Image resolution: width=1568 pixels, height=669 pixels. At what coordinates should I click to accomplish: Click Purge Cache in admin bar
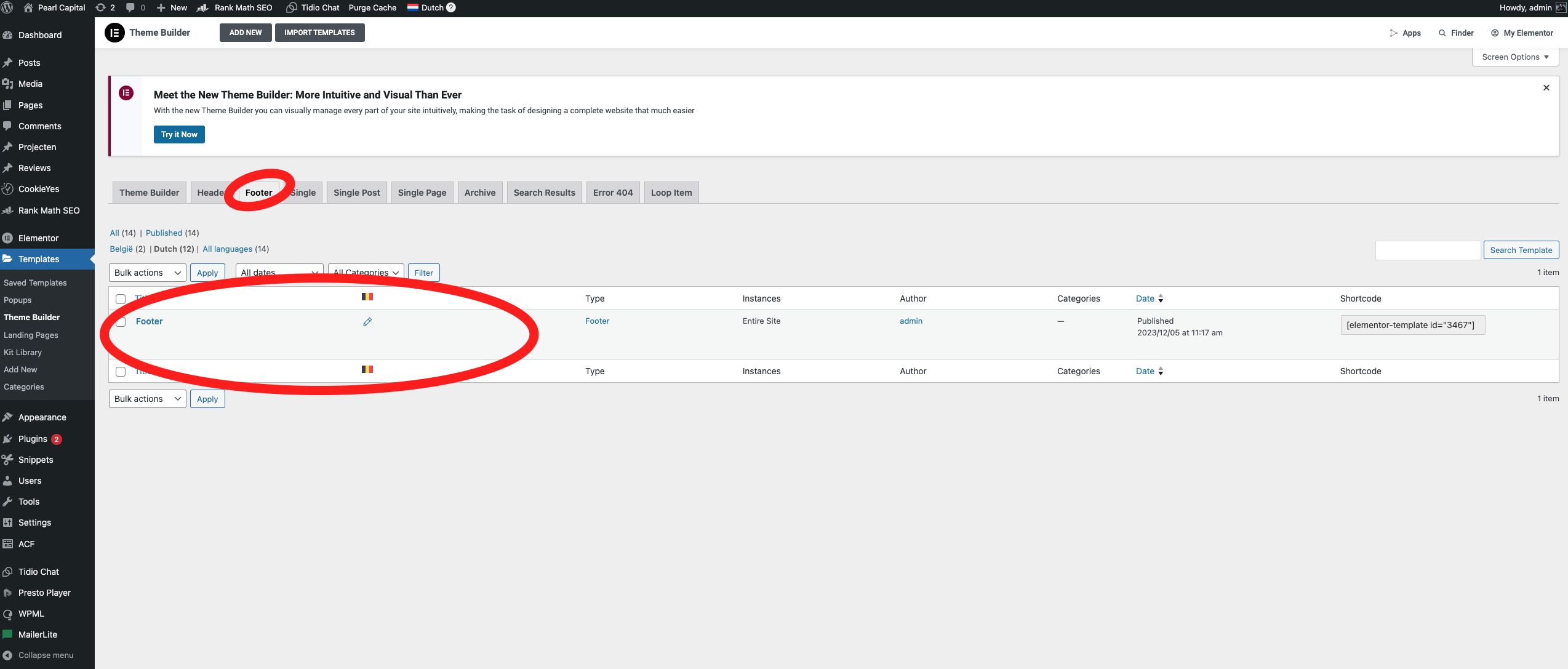point(372,8)
